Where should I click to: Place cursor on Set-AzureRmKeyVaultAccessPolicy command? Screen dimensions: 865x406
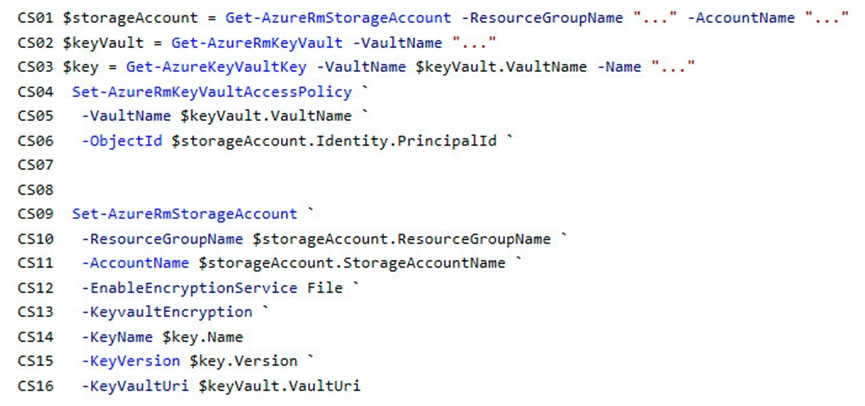212,92
